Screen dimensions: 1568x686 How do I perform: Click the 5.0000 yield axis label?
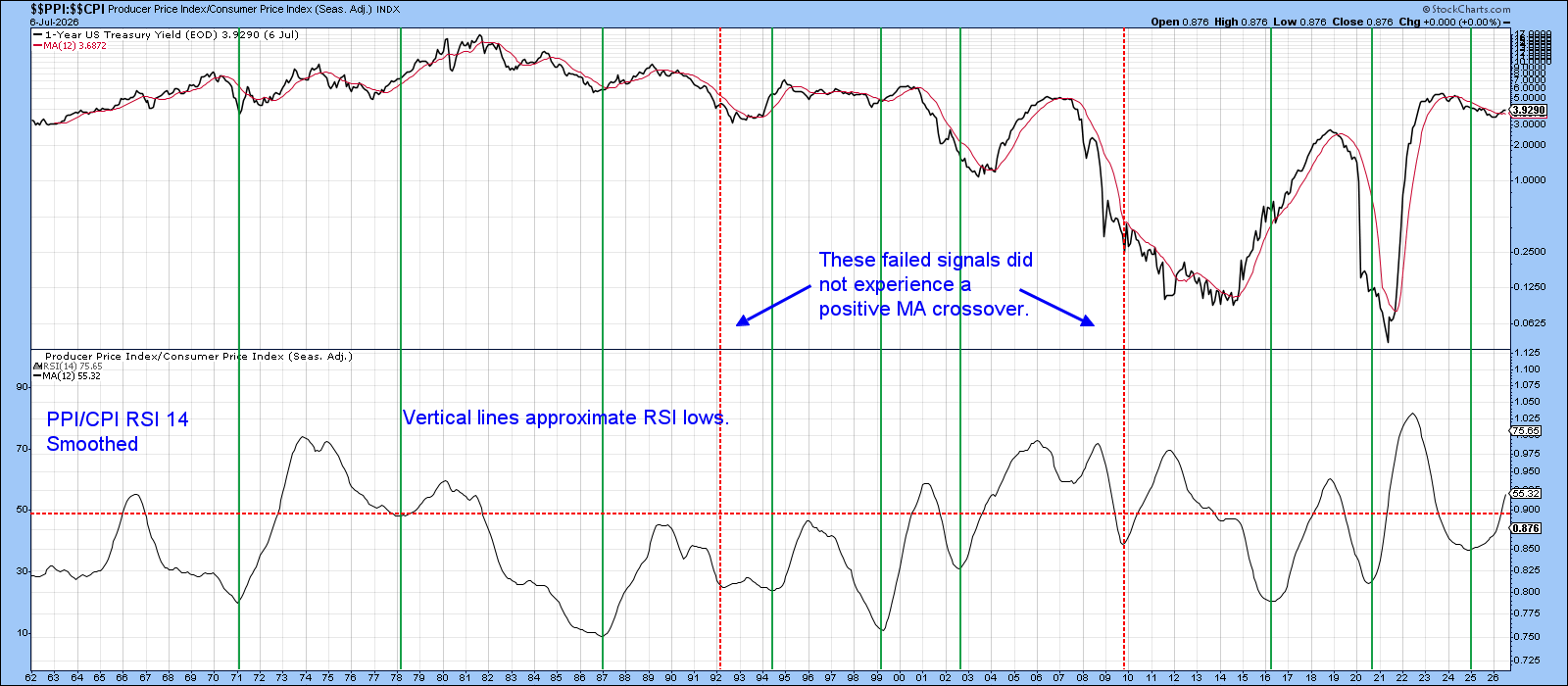[x=1530, y=97]
